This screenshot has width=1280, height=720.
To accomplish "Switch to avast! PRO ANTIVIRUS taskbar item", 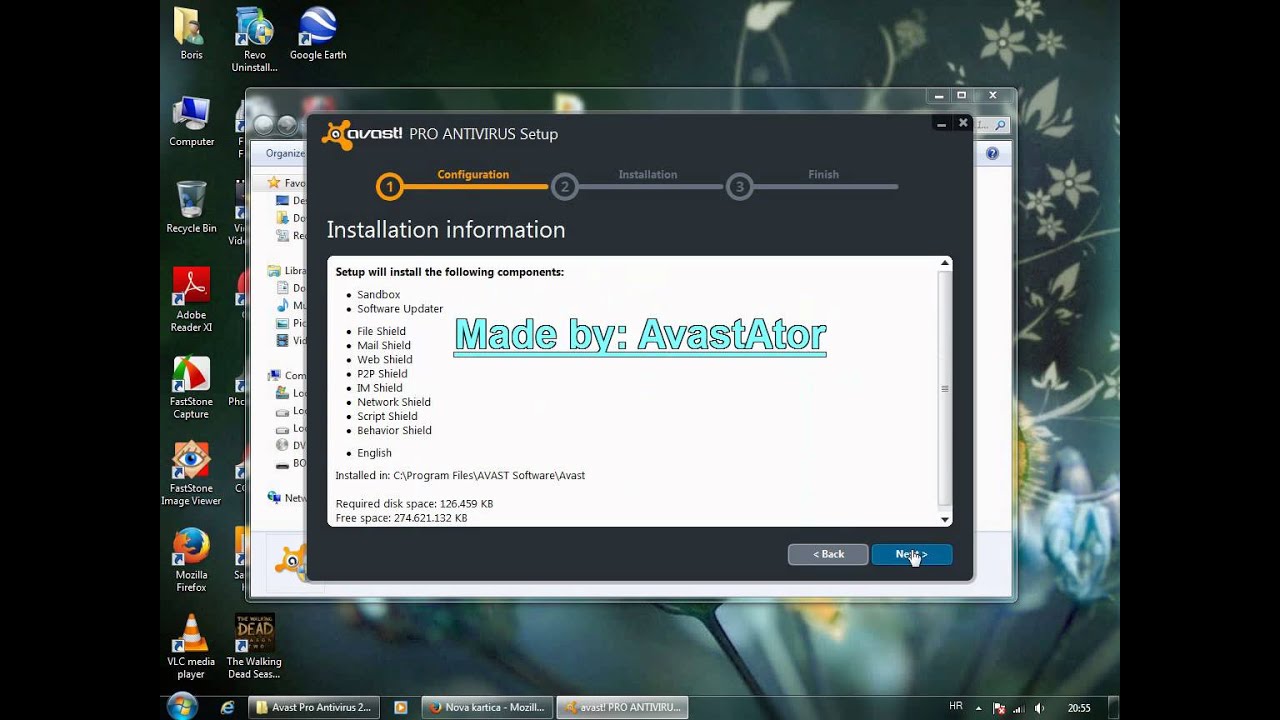I will (622, 707).
